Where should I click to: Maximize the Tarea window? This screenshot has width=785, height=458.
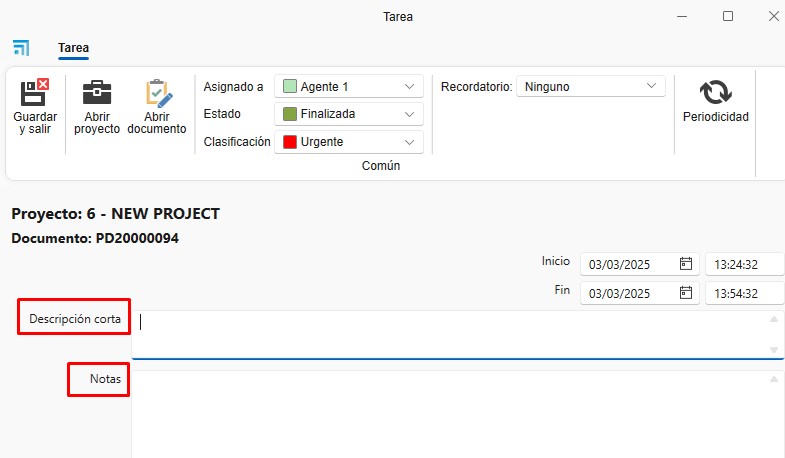[728, 17]
